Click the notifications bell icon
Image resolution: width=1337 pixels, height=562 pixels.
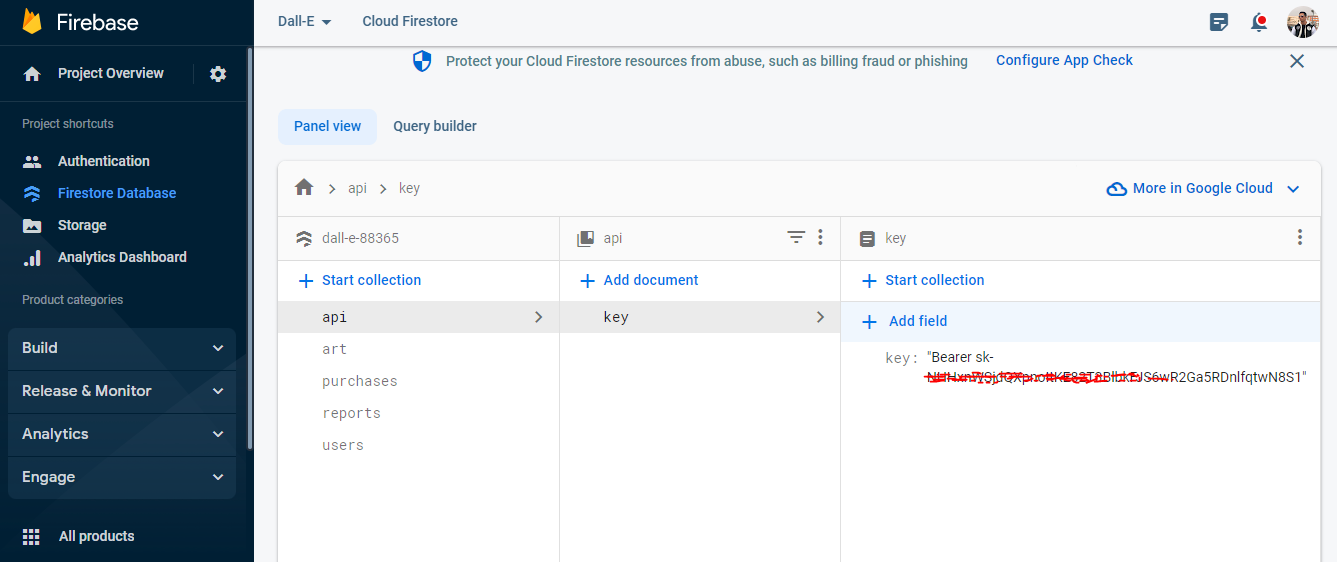pos(1259,22)
